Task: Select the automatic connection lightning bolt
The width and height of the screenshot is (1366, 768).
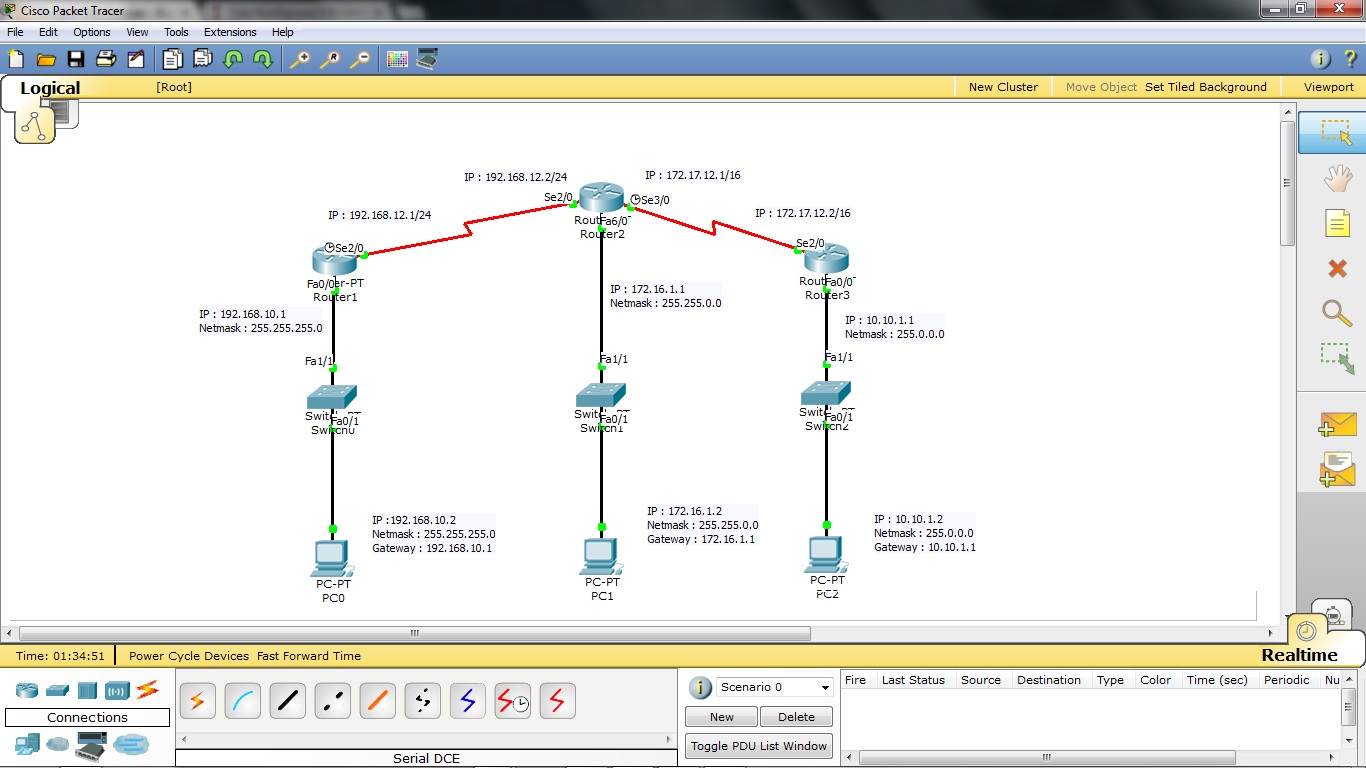Action: (x=197, y=701)
